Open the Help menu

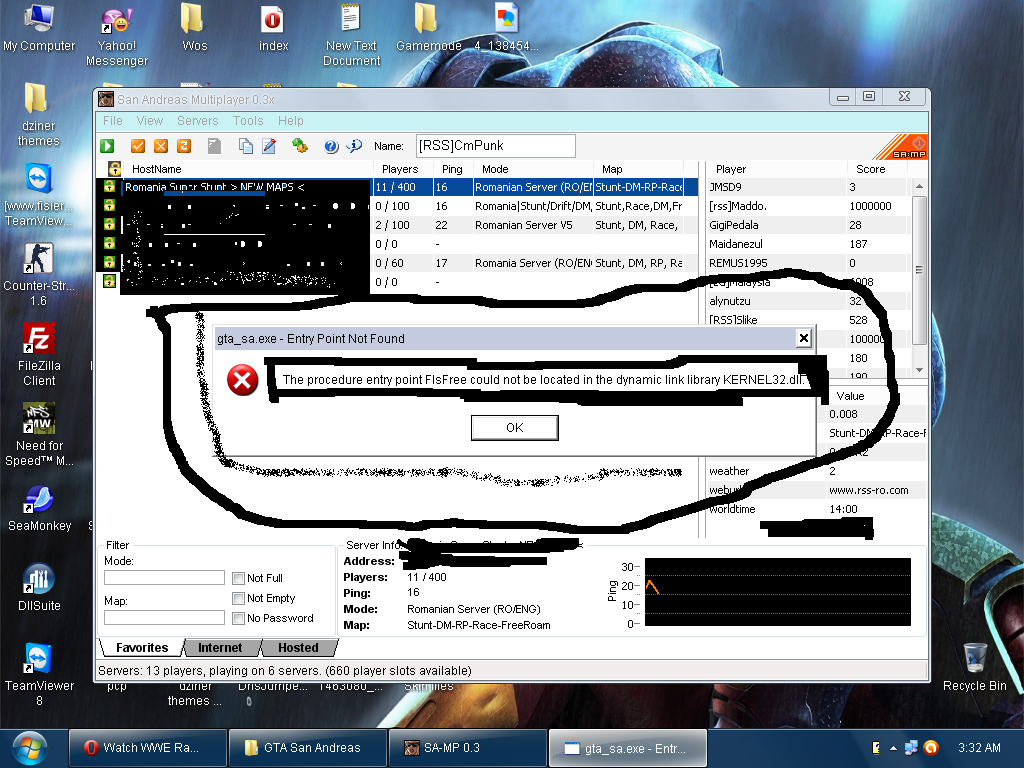pyautogui.click(x=291, y=121)
